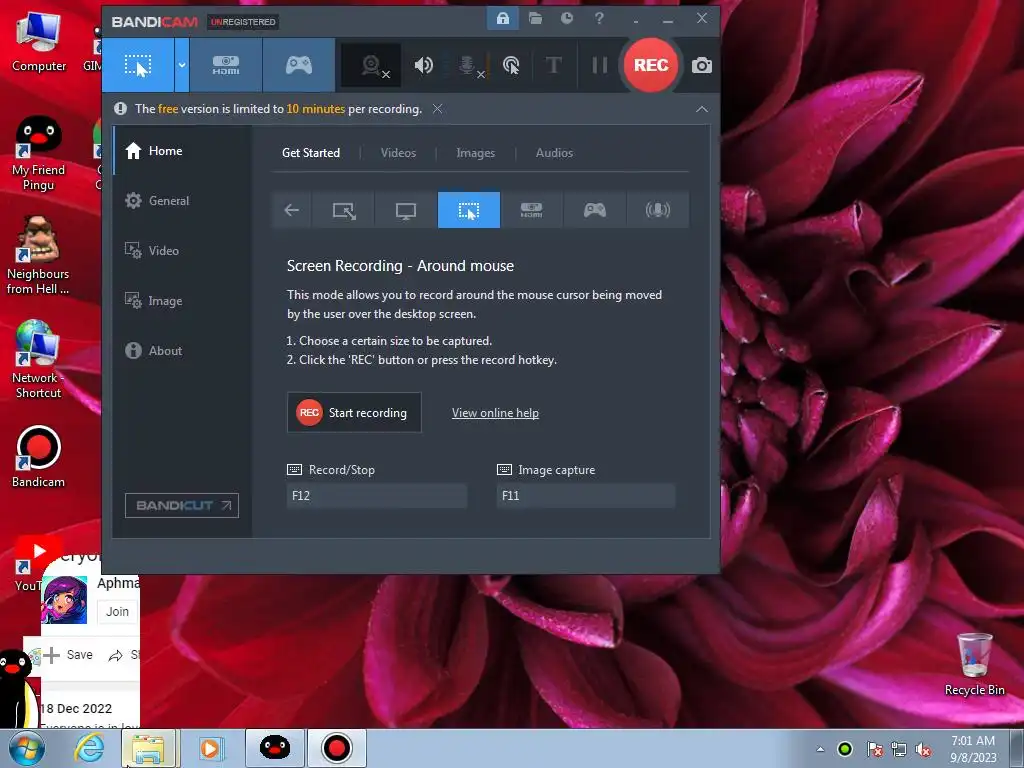
Task: Click the BANDICUT button
Action: (182, 505)
